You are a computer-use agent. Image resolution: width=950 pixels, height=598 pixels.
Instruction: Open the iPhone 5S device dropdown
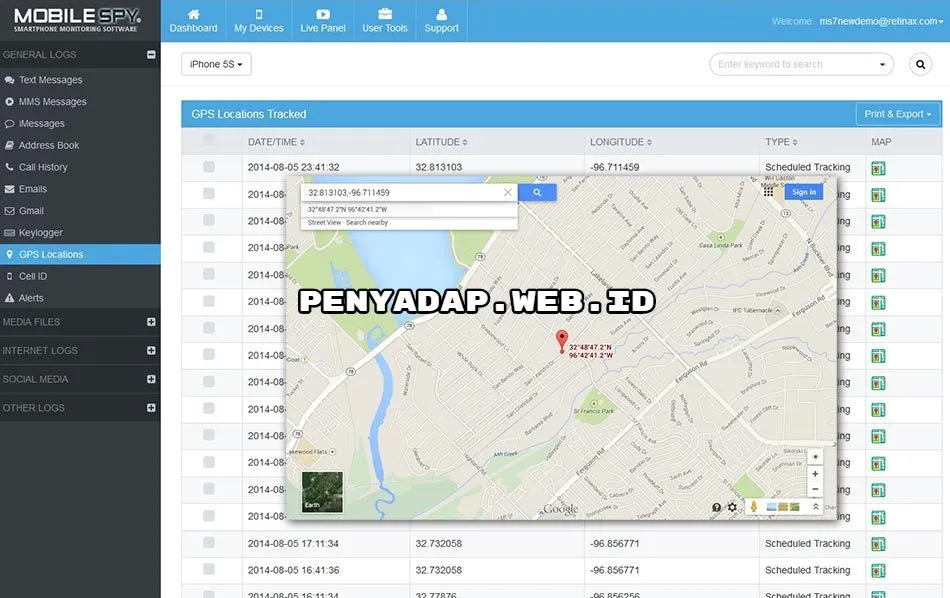coord(216,64)
